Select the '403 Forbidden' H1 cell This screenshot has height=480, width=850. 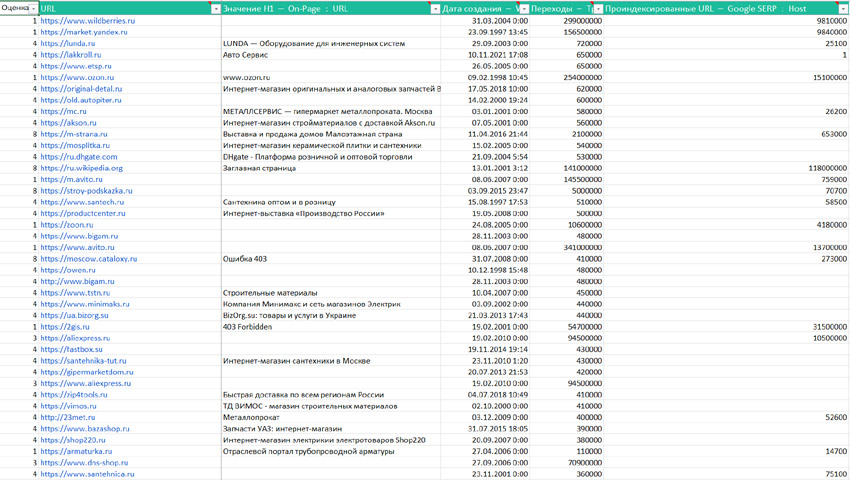click(x=331, y=327)
